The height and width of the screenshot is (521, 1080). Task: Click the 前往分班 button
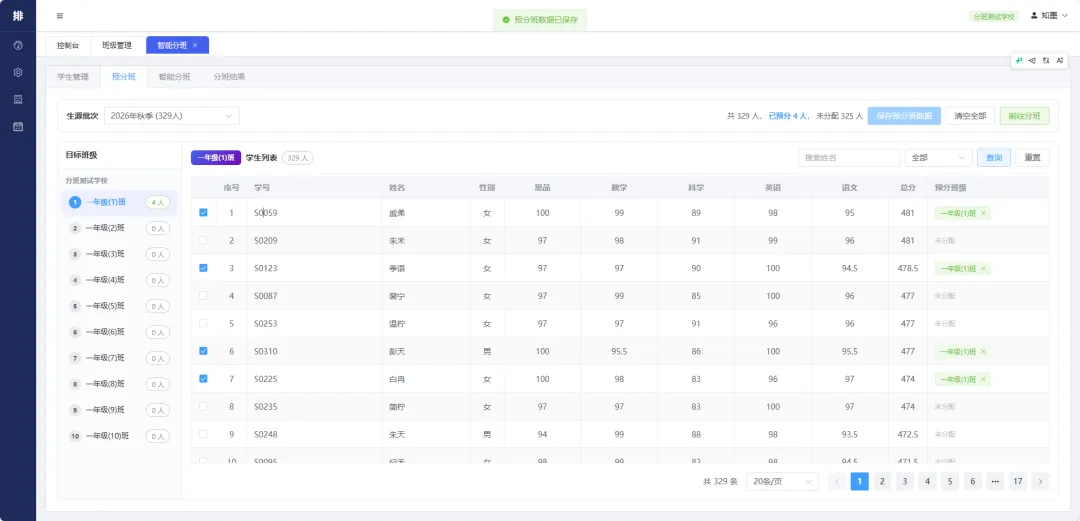[1025, 116]
